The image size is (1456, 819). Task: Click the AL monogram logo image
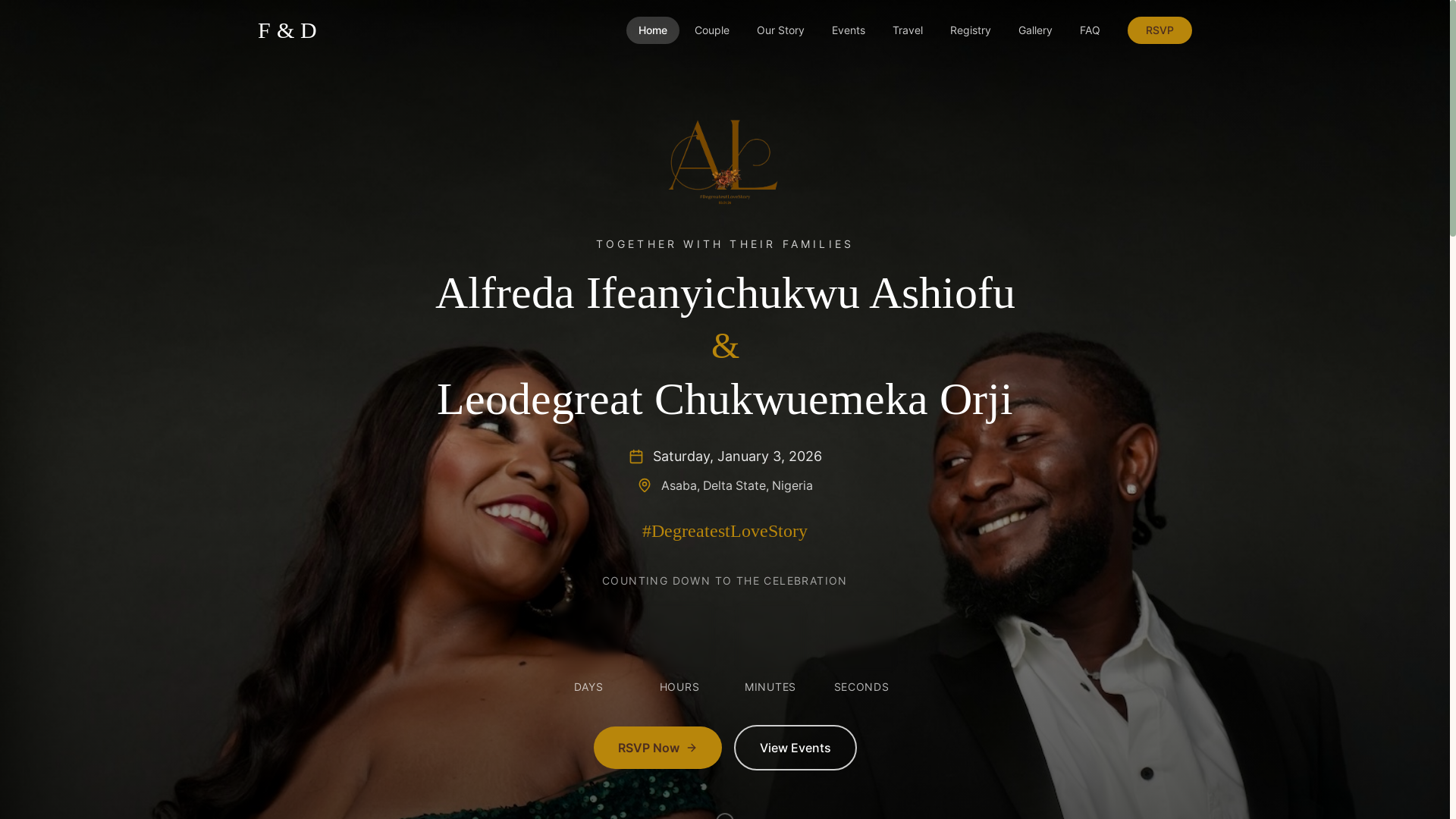(x=724, y=162)
